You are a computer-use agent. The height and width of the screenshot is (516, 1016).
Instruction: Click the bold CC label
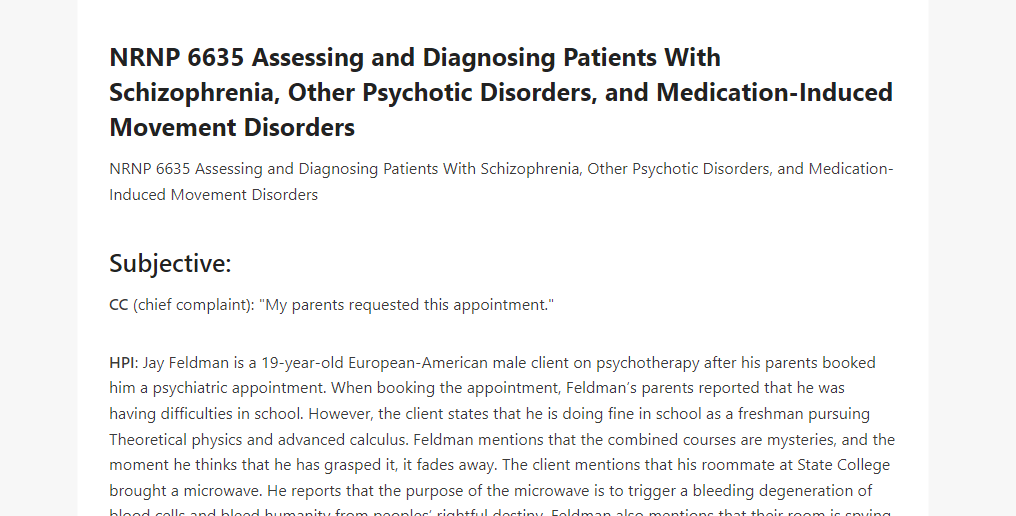pos(119,305)
